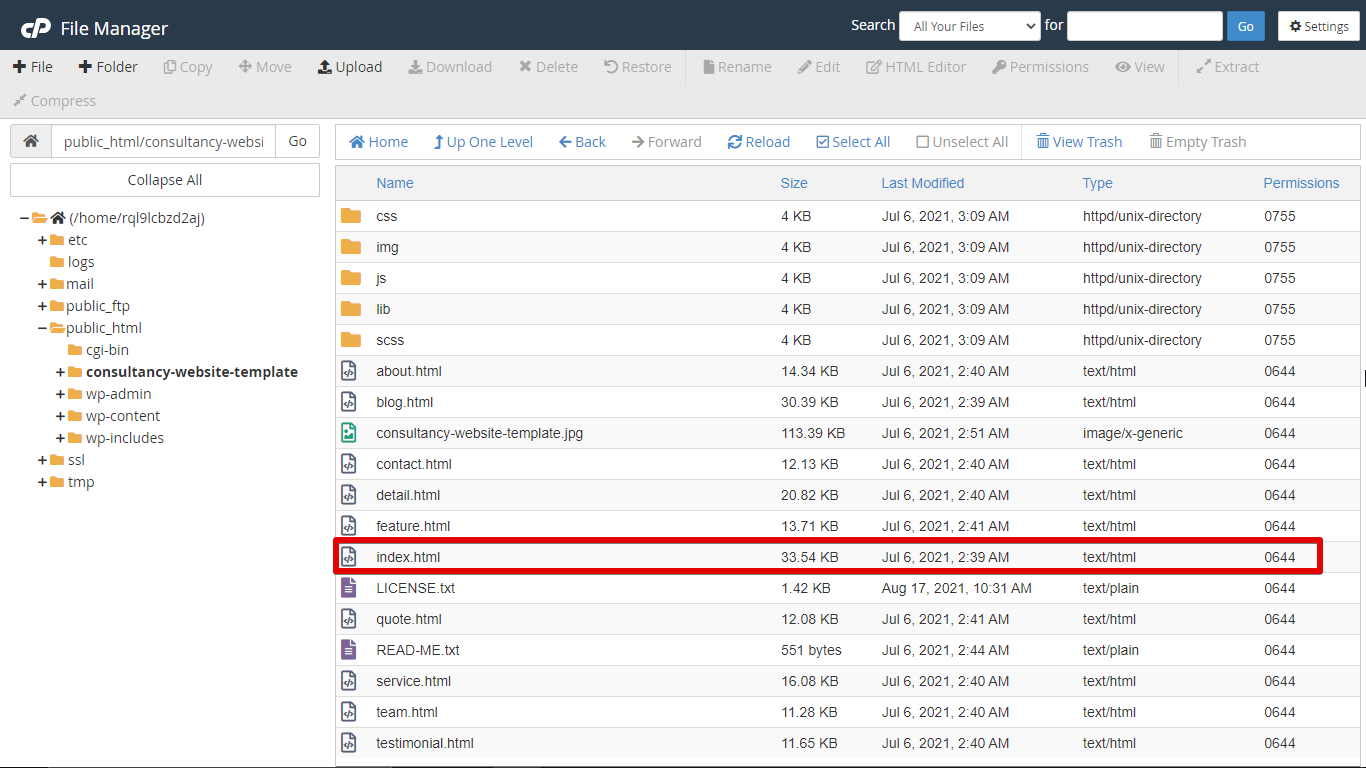1366x768 pixels.
Task: Click the search text input field
Action: click(1144, 26)
